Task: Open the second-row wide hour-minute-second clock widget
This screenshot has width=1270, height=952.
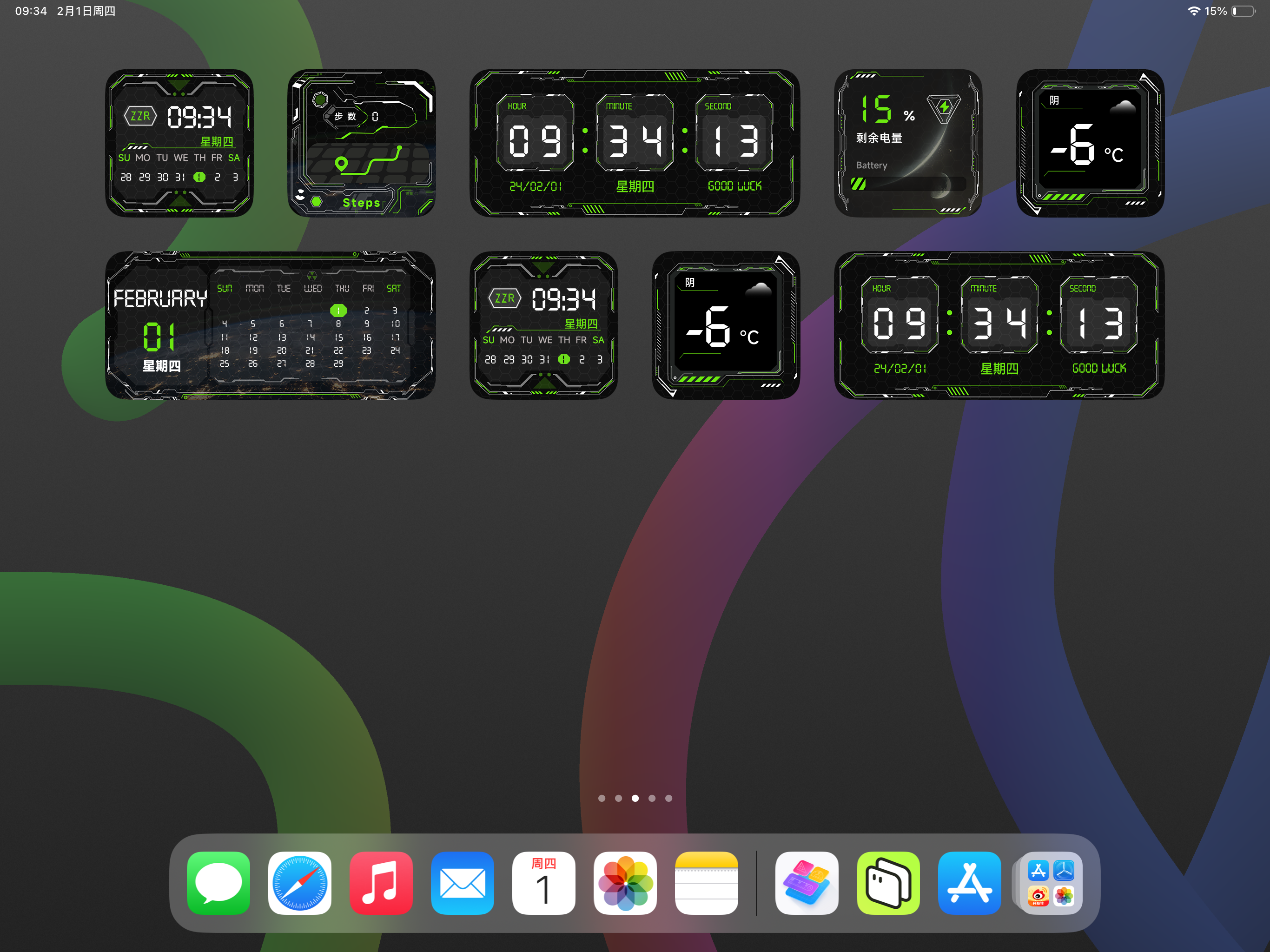Action: (x=999, y=325)
